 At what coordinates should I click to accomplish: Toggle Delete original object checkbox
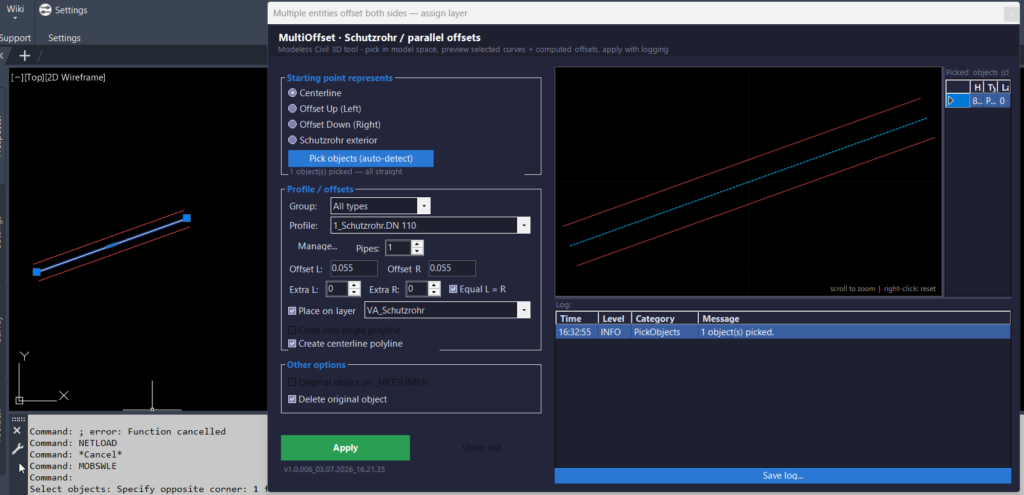click(292, 399)
